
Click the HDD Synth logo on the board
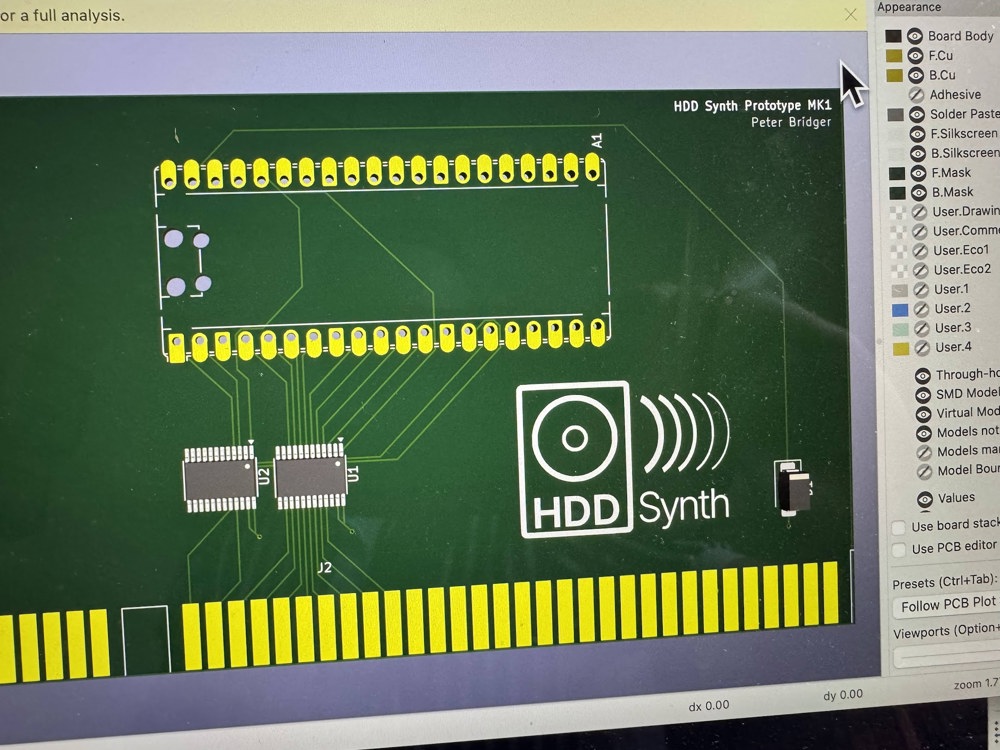click(x=622, y=460)
